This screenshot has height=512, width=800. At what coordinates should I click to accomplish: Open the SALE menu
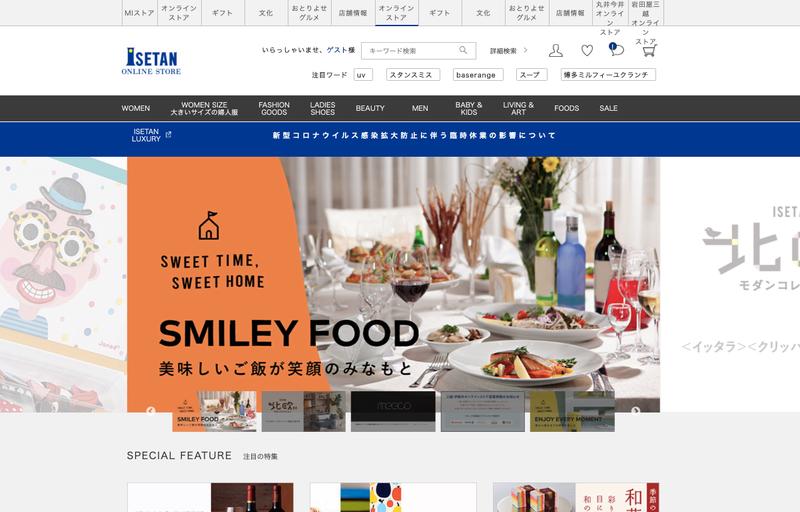click(x=608, y=108)
